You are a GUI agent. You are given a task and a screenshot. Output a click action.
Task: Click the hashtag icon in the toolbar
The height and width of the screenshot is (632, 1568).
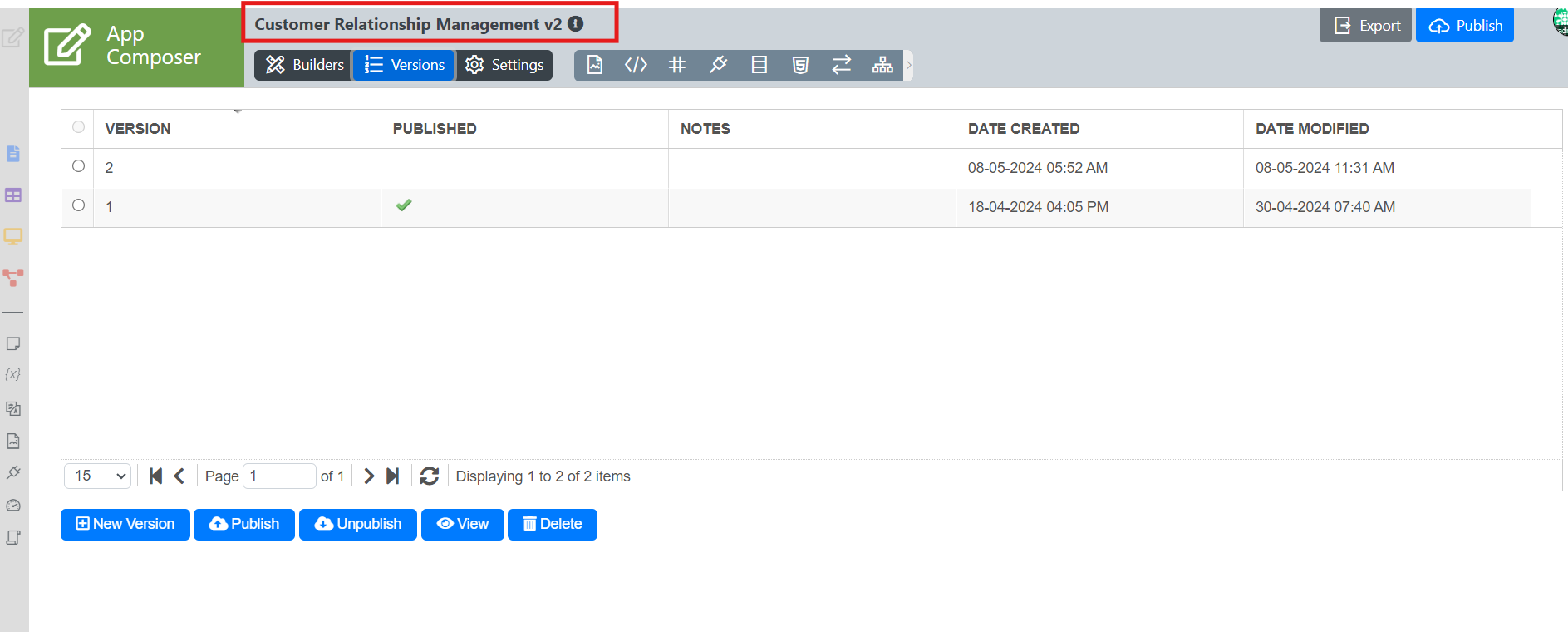point(677,65)
